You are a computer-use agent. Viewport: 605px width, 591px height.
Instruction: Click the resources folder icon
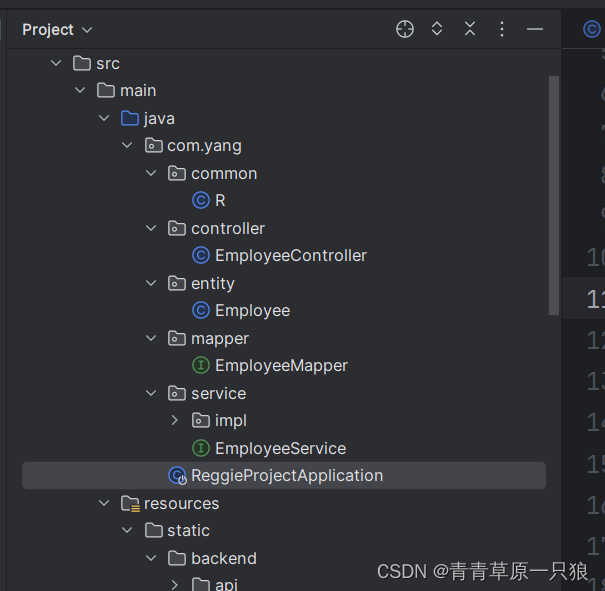pyautogui.click(x=130, y=503)
